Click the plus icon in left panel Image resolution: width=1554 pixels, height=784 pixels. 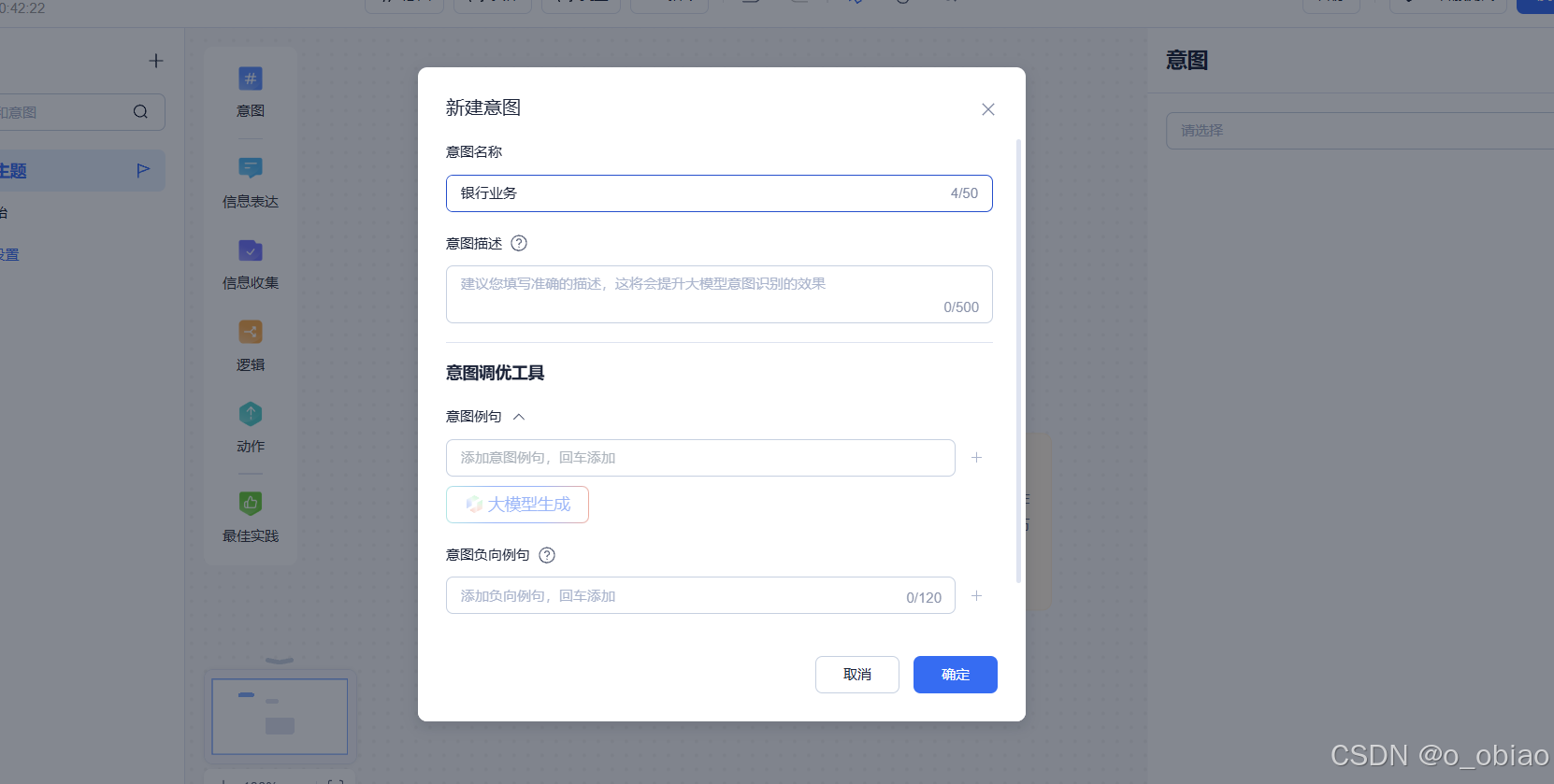(x=156, y=61)
